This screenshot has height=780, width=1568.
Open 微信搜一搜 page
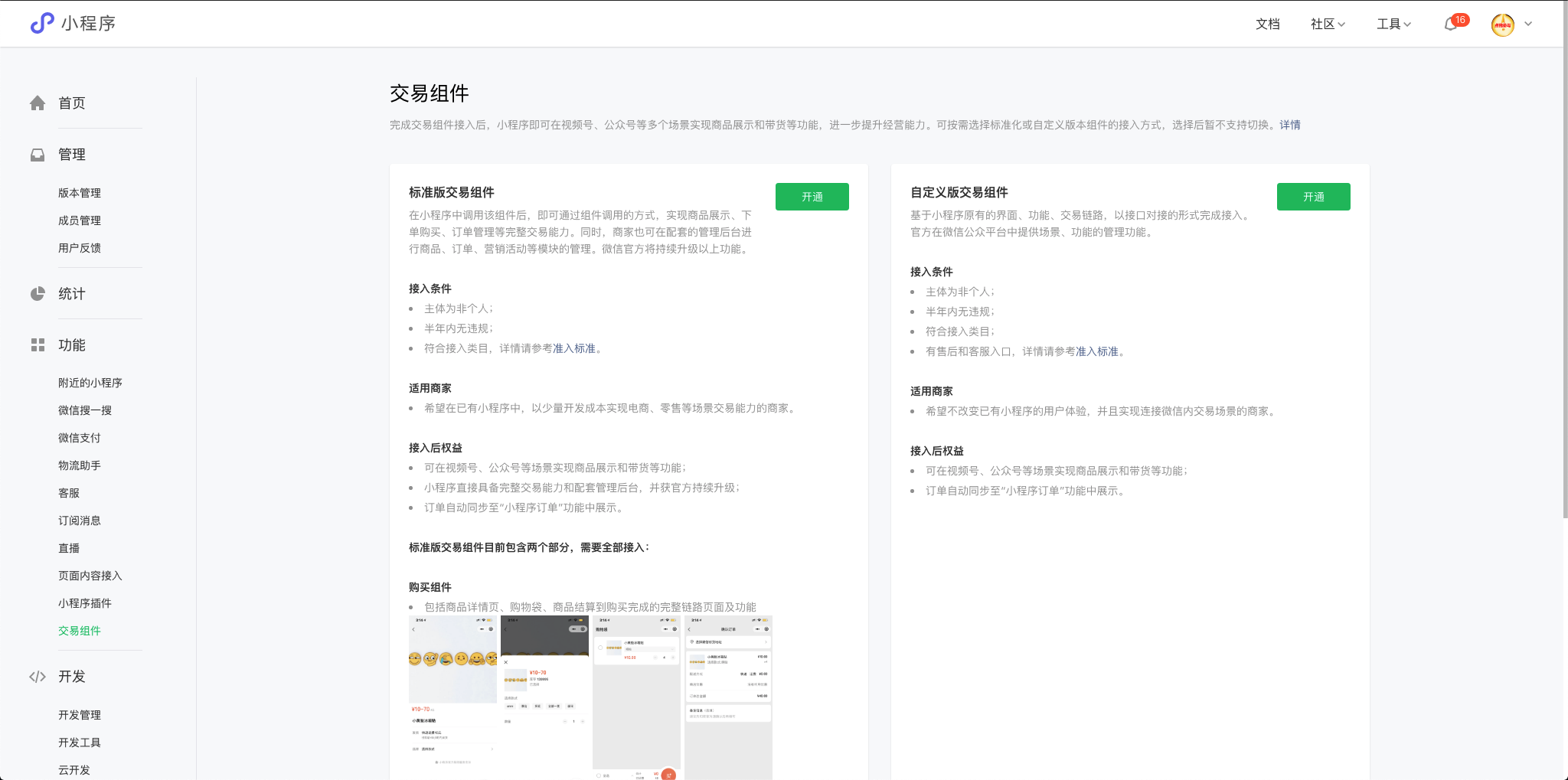click(85, 410)
